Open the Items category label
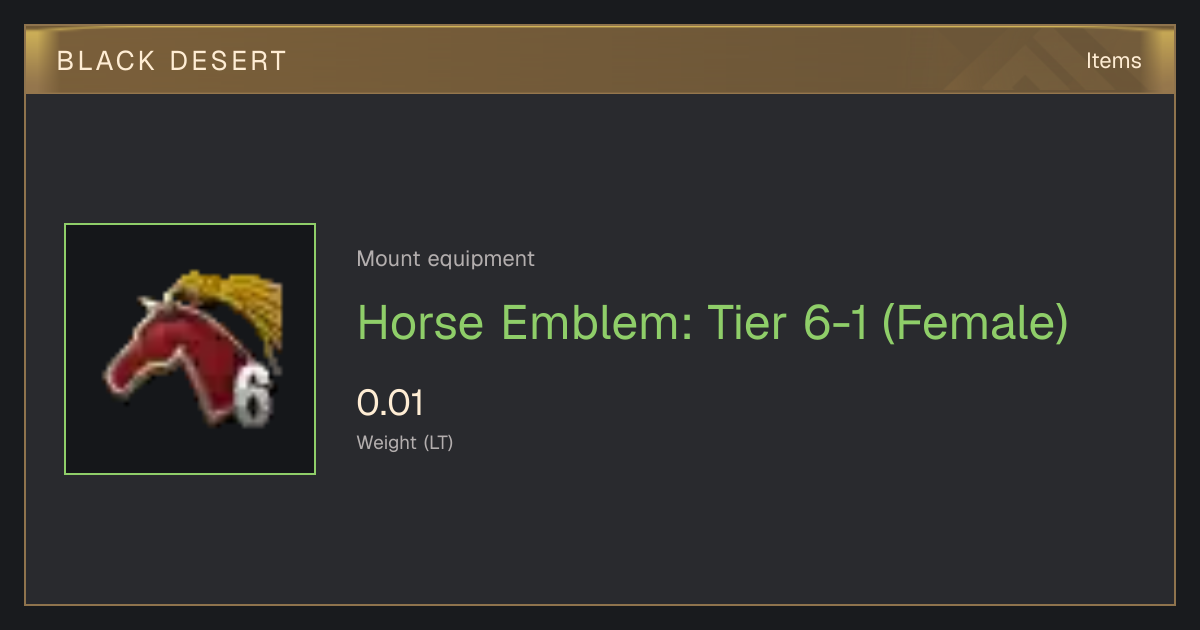 point(1113,61)
